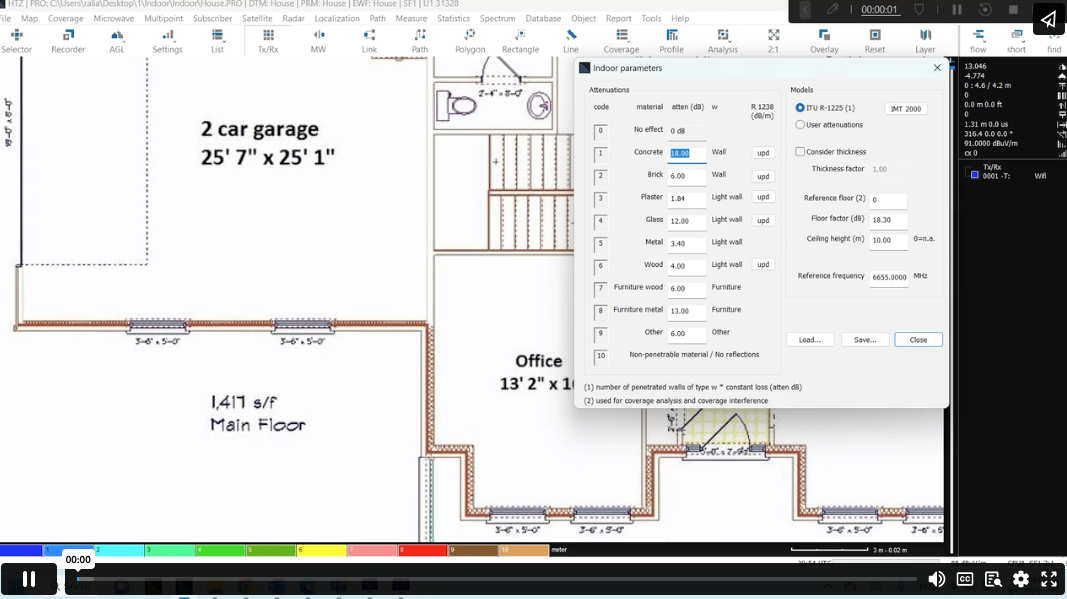This screenshot has height=599, width=1067.
Task: Enable Consider thickness checkbox
Action: click(800, 152)
